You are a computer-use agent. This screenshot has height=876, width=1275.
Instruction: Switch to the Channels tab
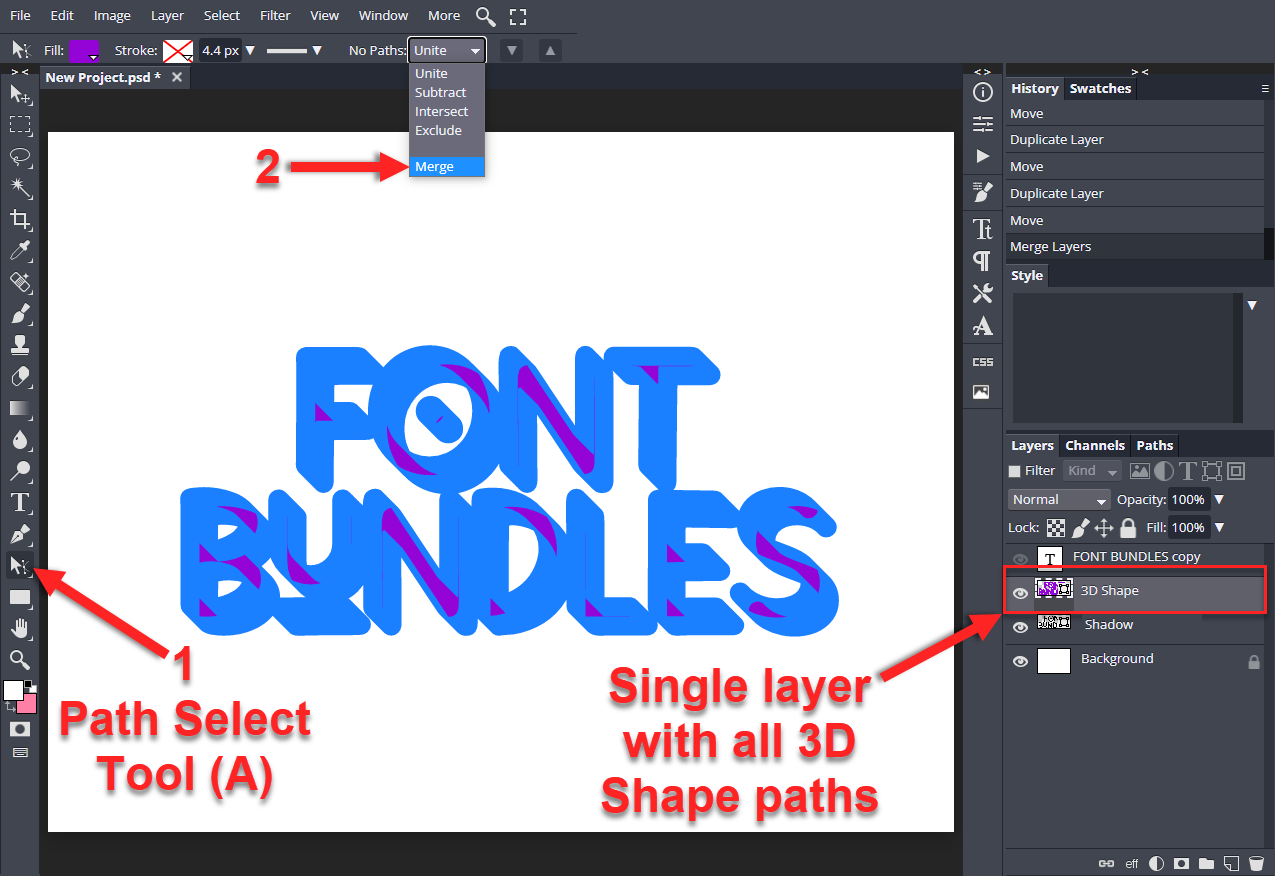1095,445
